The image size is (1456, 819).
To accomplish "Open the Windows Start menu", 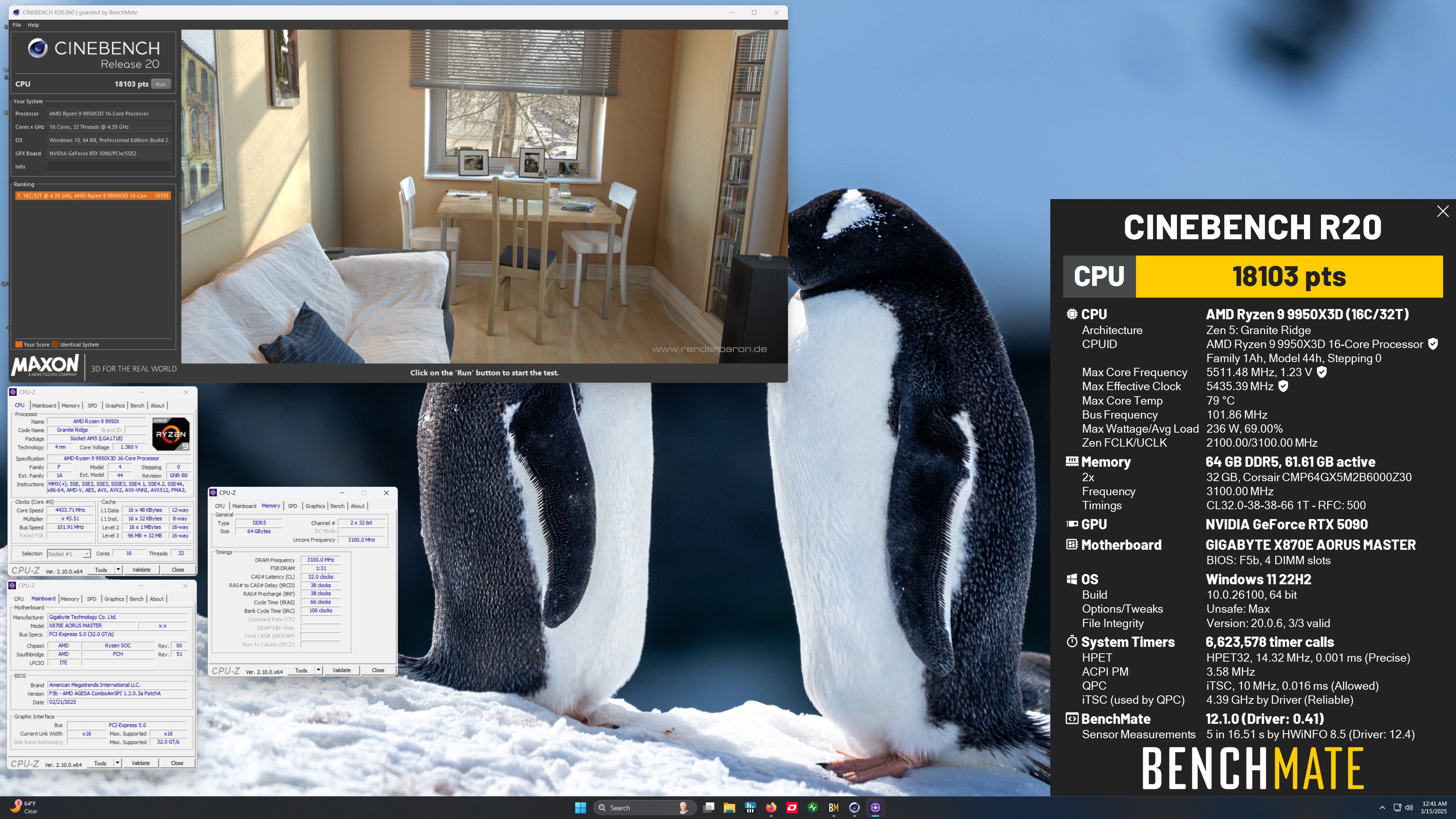I will click(580, 808).
